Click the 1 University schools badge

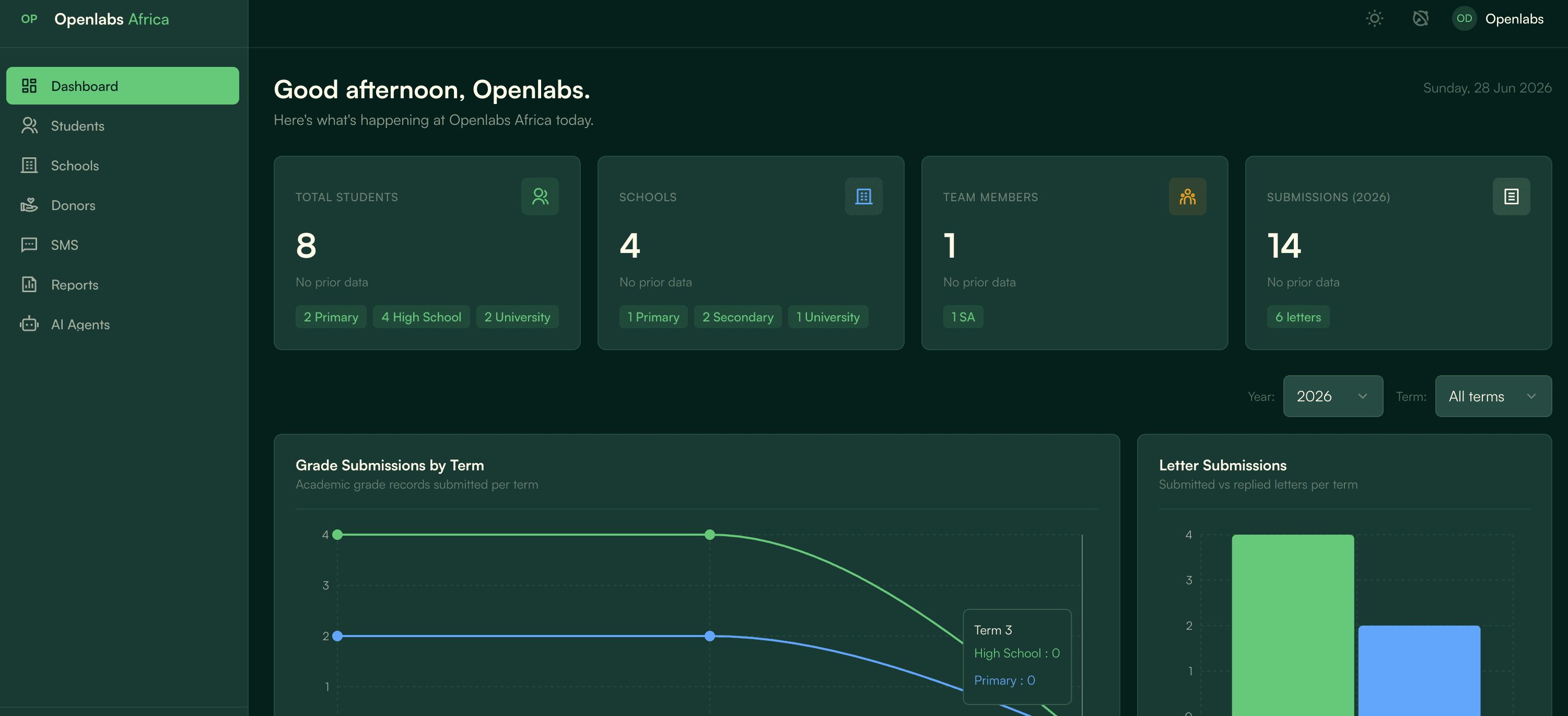828,317
